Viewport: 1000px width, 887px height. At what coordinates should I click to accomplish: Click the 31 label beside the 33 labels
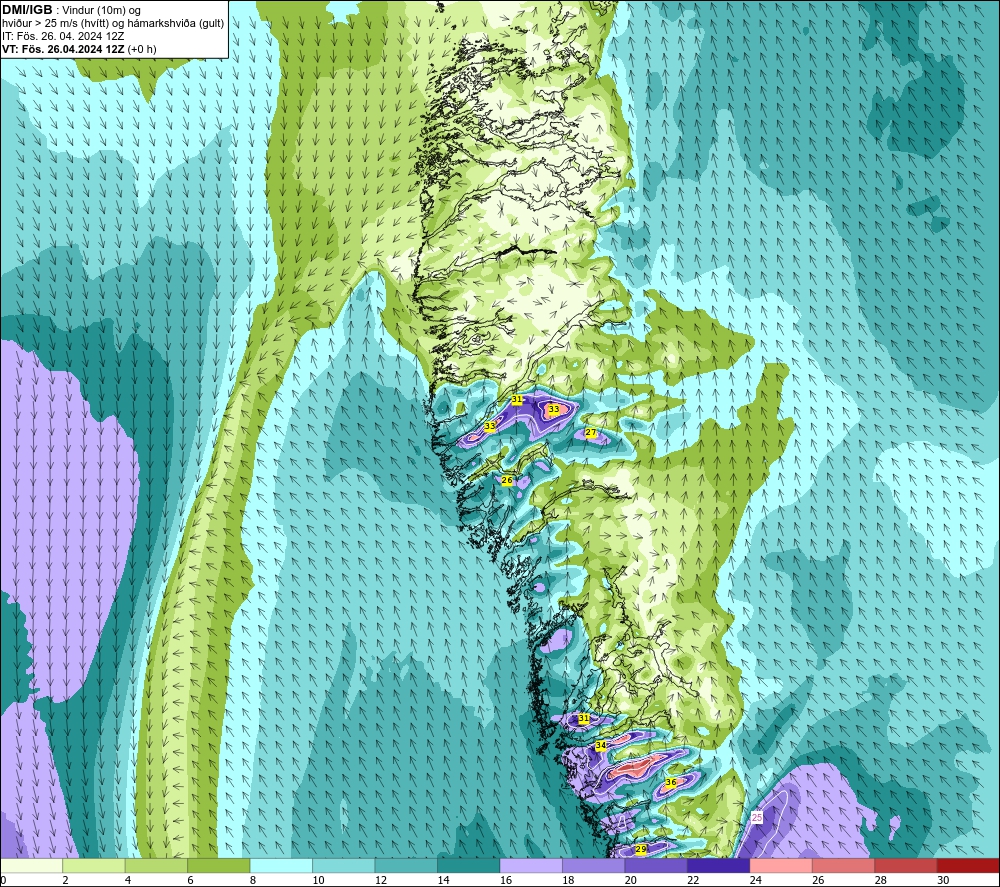click(x=517, y=399)
